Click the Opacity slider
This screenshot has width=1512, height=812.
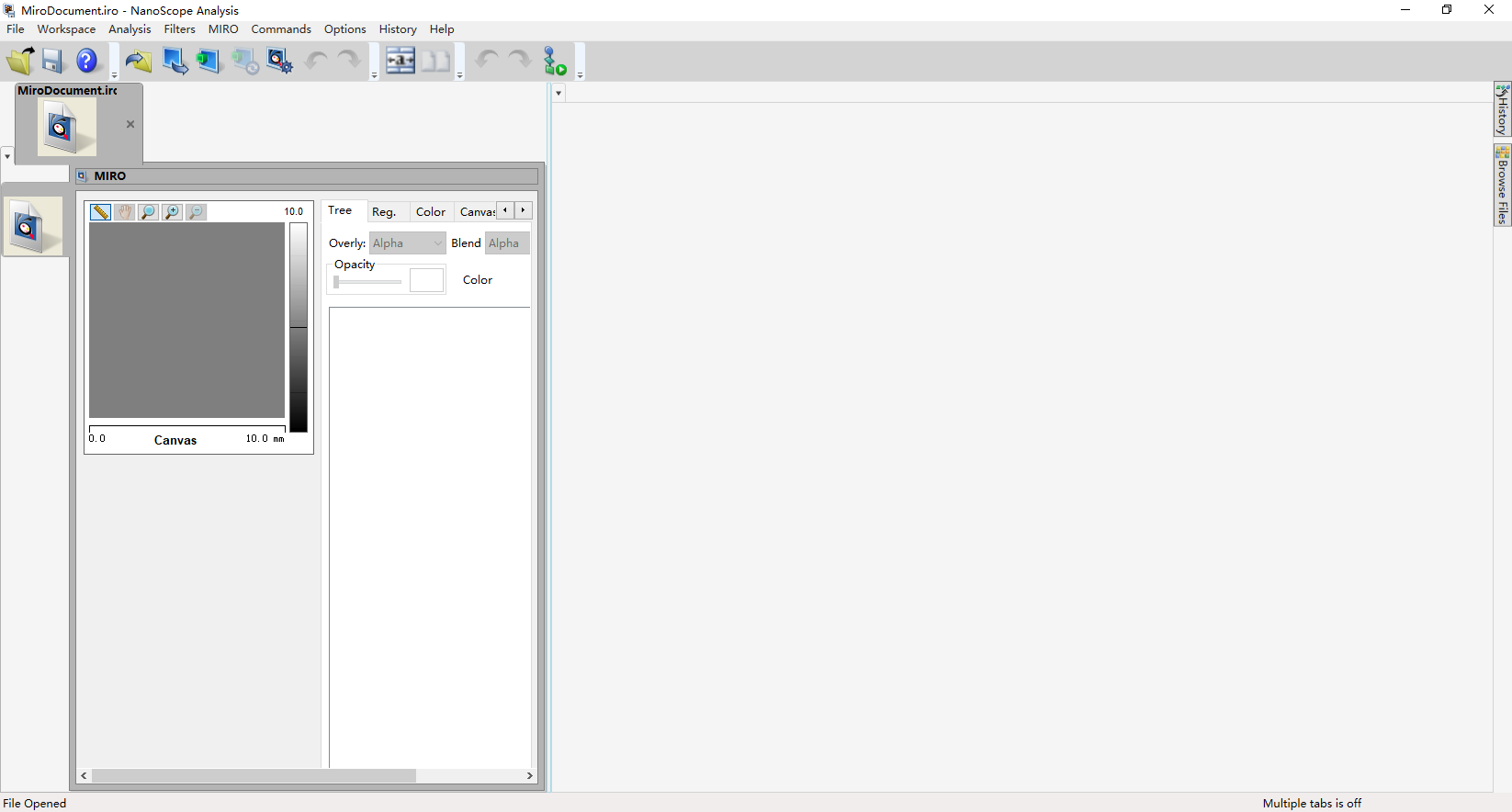click(x=367, y=282)
